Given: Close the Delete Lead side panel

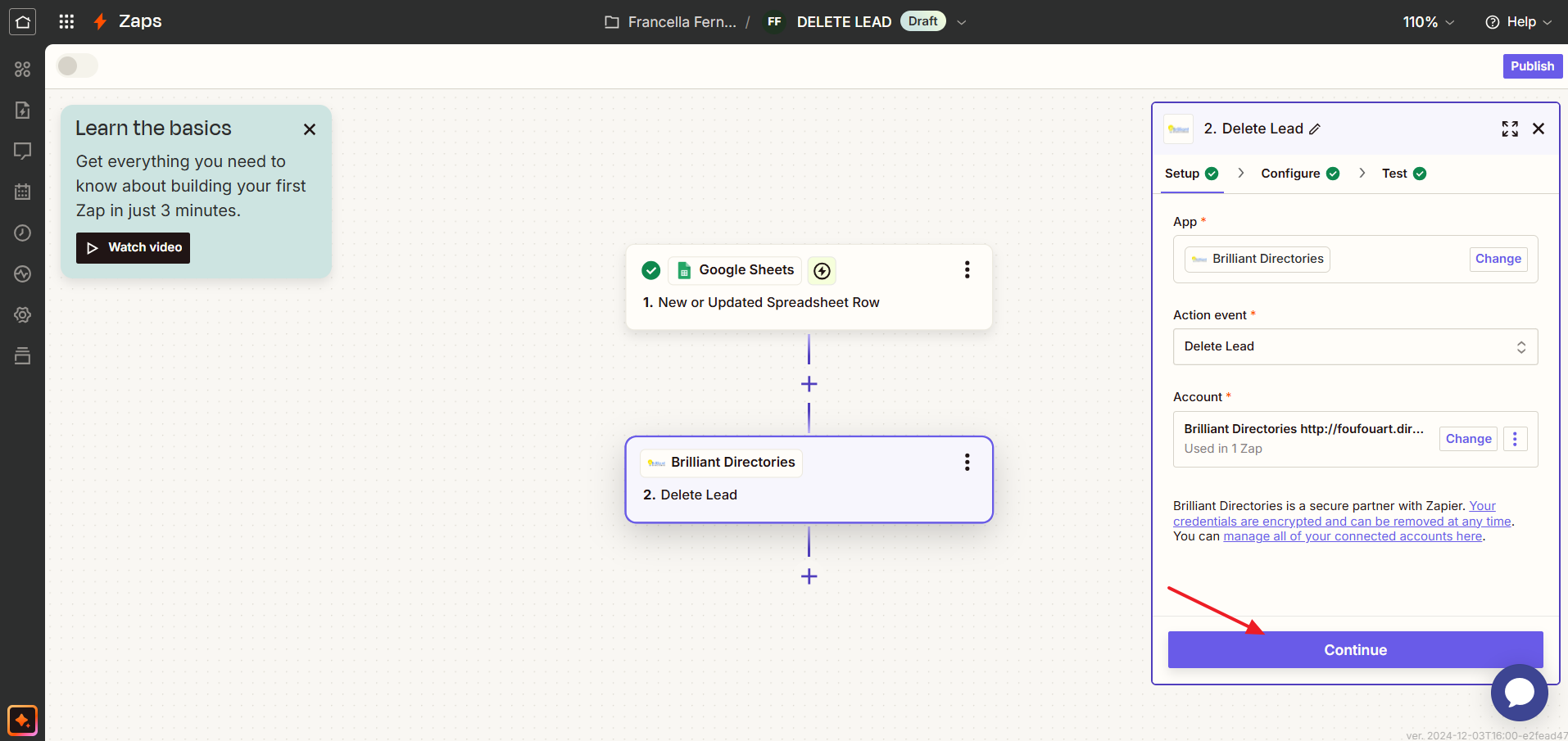Looking at the screenshot, I should 1539,129.
